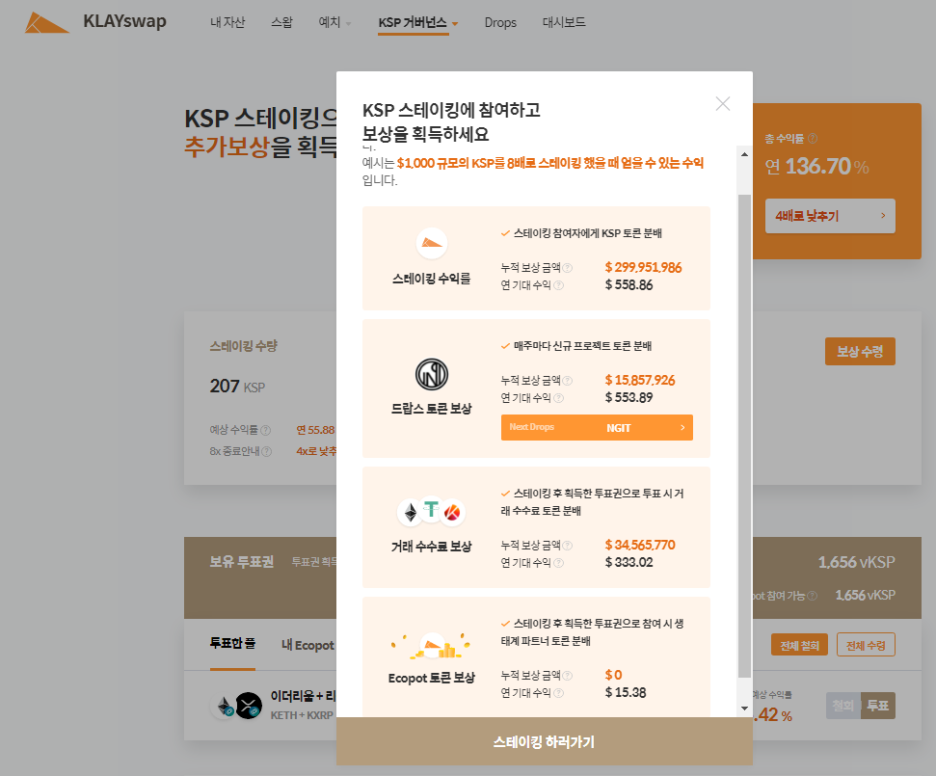This screenshot has height=776, width=936.
Task: Click the 4배로 낮추기 button
Action: coord(830,216)
